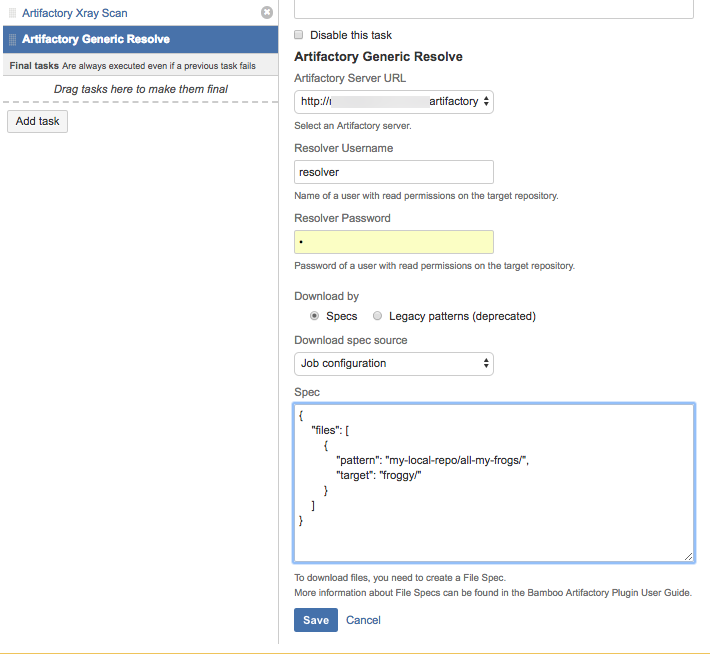This screenshot has width=710, height=655.
Task: Remove the Artifactory Xray Scan task
Action: tap(267, 13)
